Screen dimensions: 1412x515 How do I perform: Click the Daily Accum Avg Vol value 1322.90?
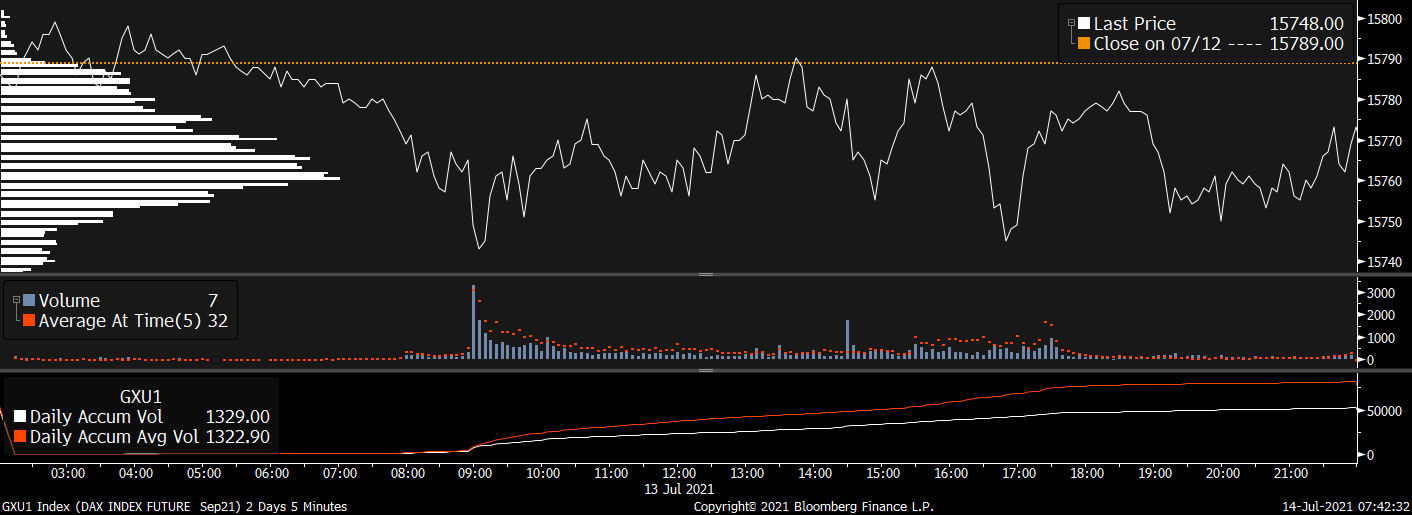[x=237, y=437]
